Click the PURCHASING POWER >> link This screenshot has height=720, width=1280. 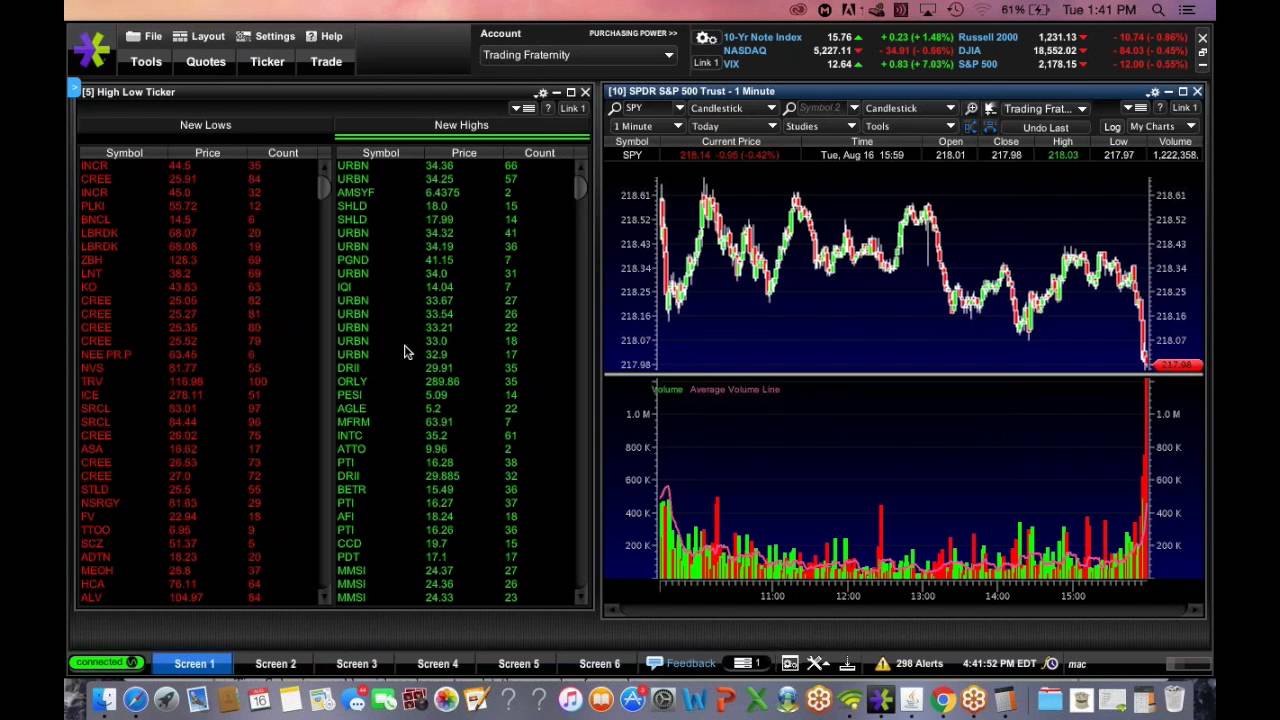point(633,33)
